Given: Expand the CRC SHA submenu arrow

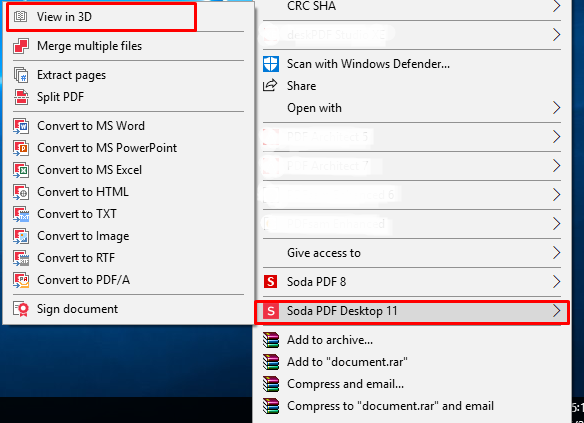Looking at the screenshot, I should [x=556, y=6].
